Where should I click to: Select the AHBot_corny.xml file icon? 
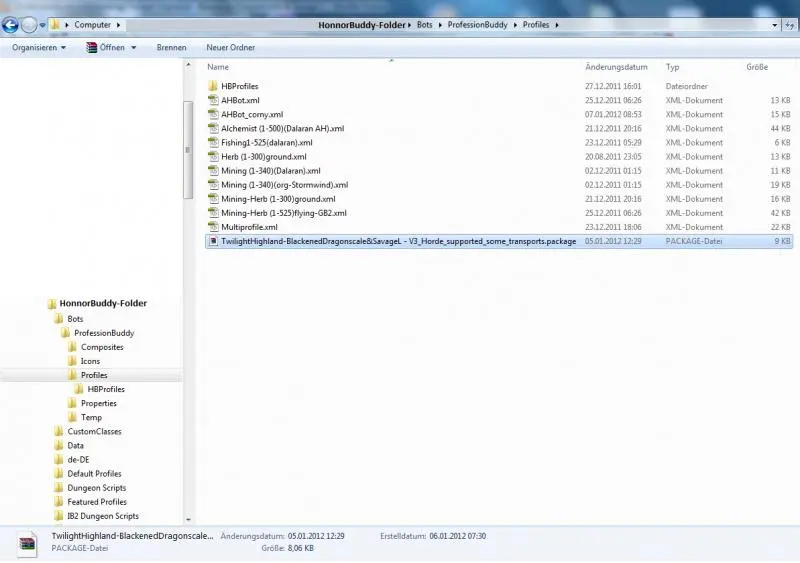coord(213,114)
